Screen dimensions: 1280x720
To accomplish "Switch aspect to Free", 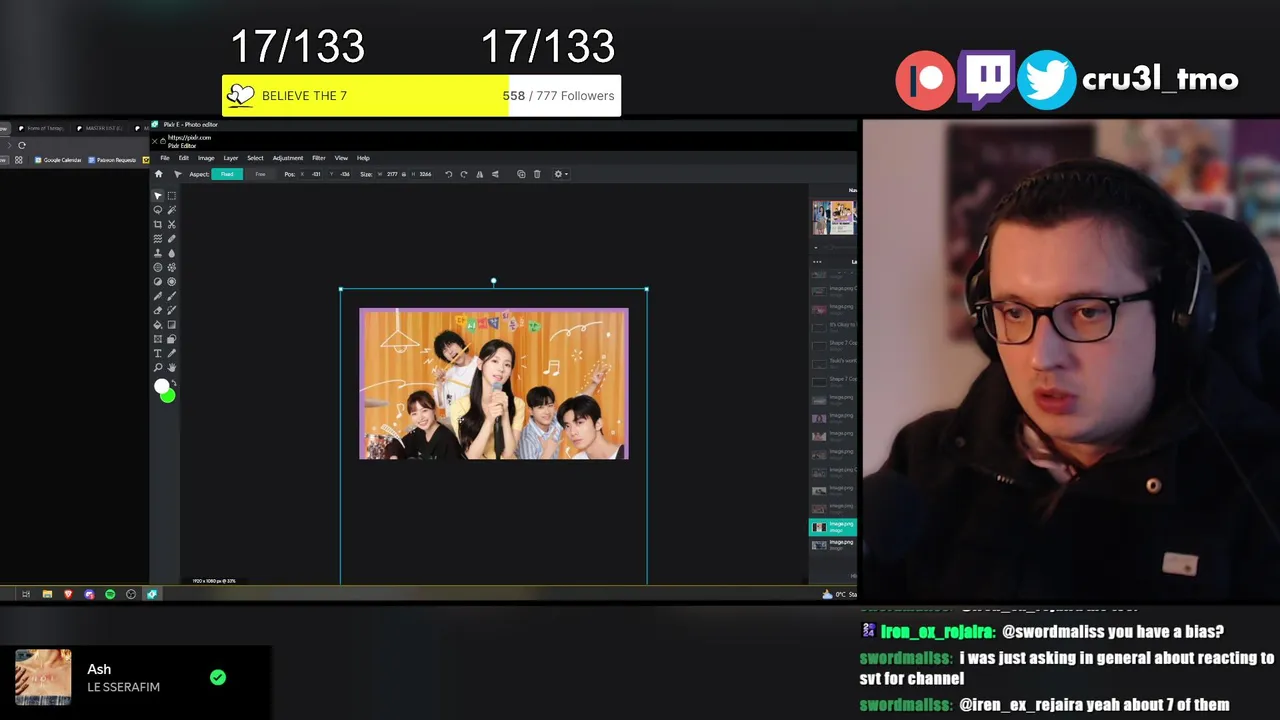I will [260, 174].
